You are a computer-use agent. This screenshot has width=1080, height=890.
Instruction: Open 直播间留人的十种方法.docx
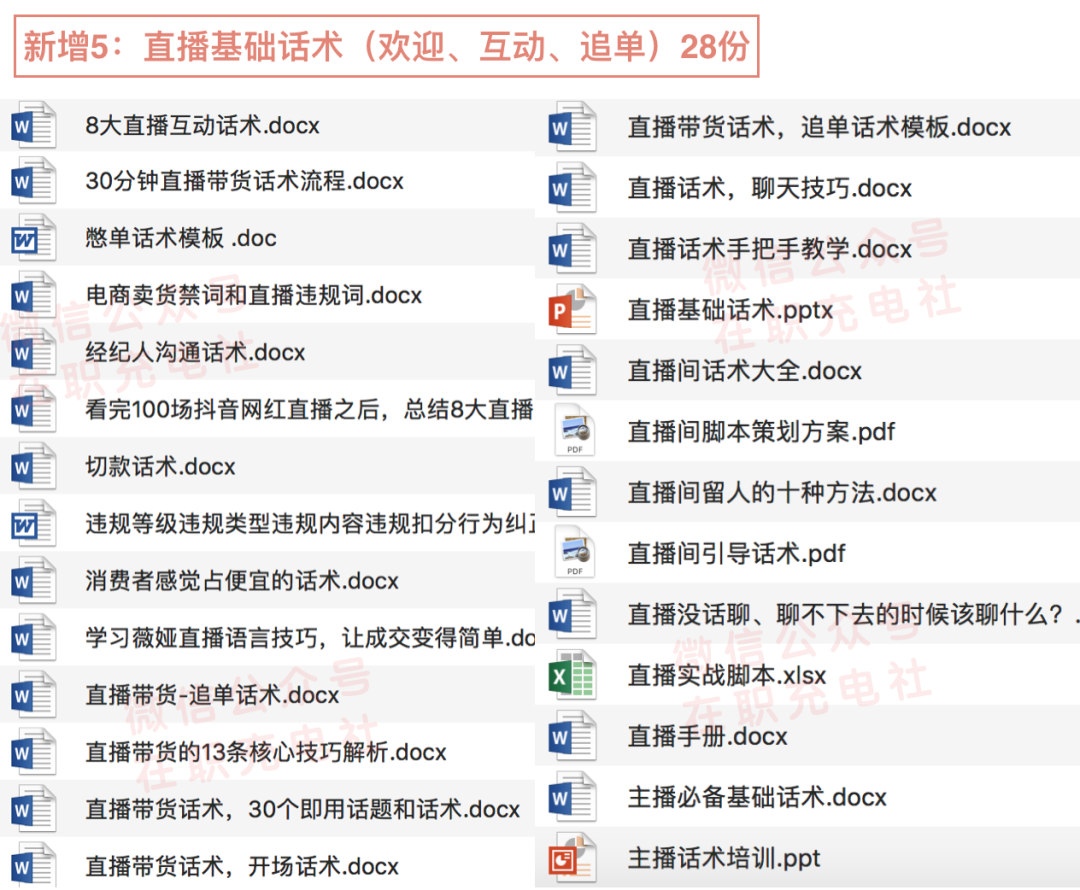coord(782,493)
